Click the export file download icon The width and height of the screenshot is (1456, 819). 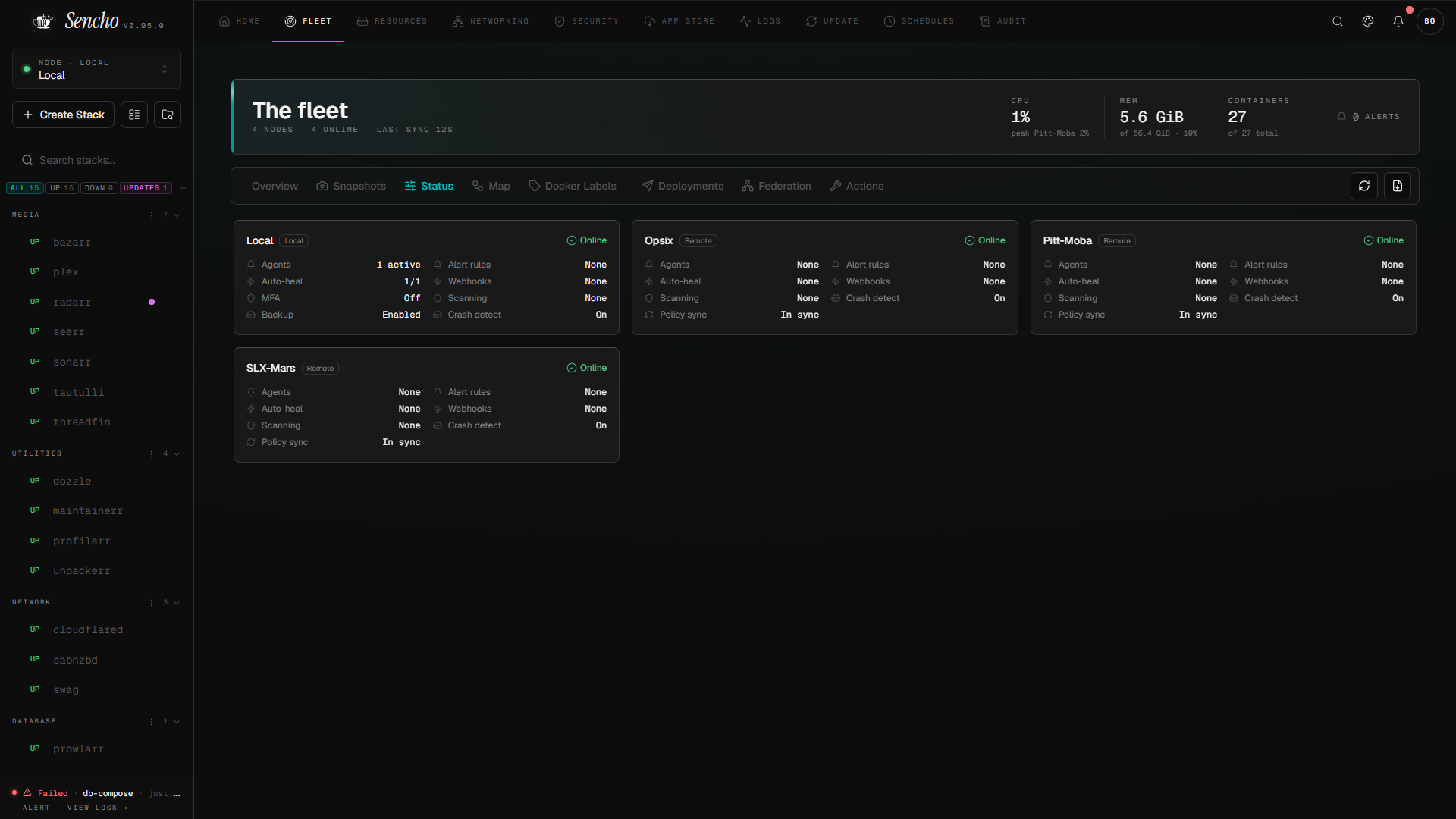point(1398,186)
